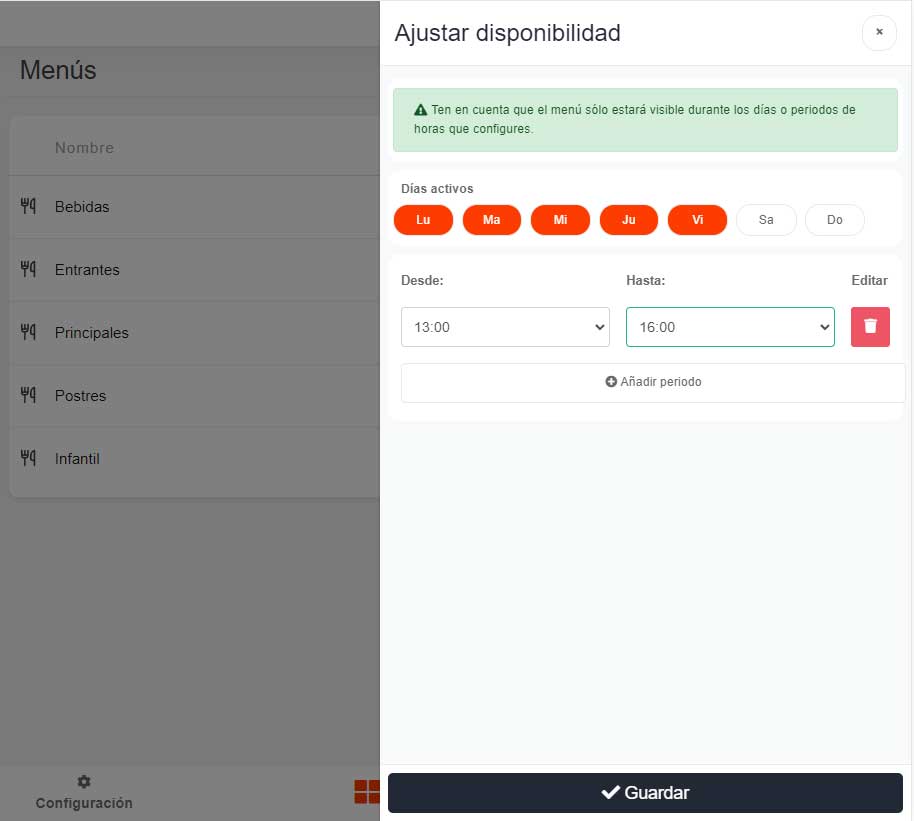Close the Ajustar disponibilidad panel
This screenshot has height=821, width=914.
pos(878,33)
